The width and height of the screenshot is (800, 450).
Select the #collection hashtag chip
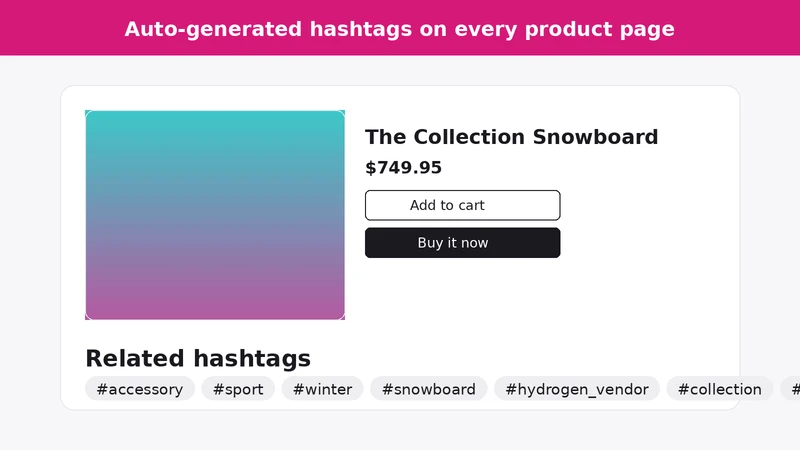pyautogui.click(x=719, y=389)
